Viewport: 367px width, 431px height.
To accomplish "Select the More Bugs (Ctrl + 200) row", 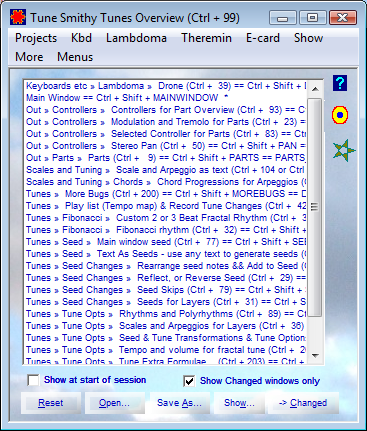I will tap(166, 194).
